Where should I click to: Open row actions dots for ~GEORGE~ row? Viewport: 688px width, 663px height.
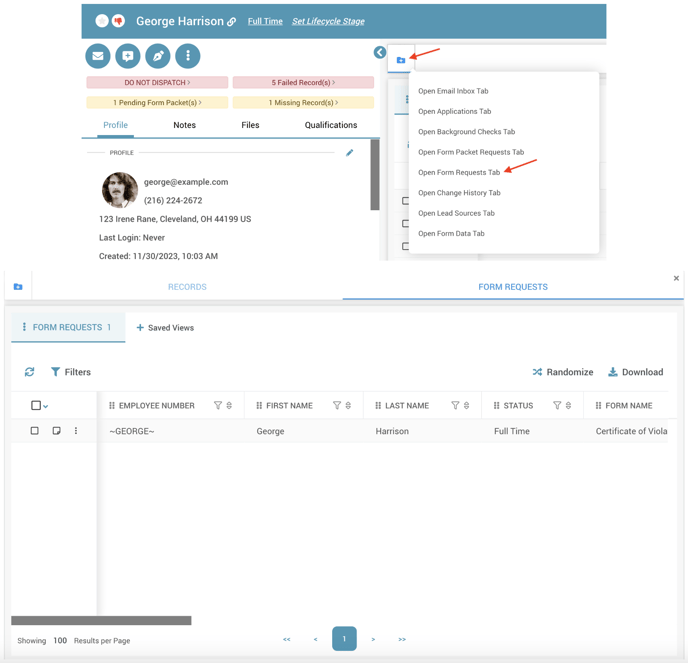coord(76,431)
